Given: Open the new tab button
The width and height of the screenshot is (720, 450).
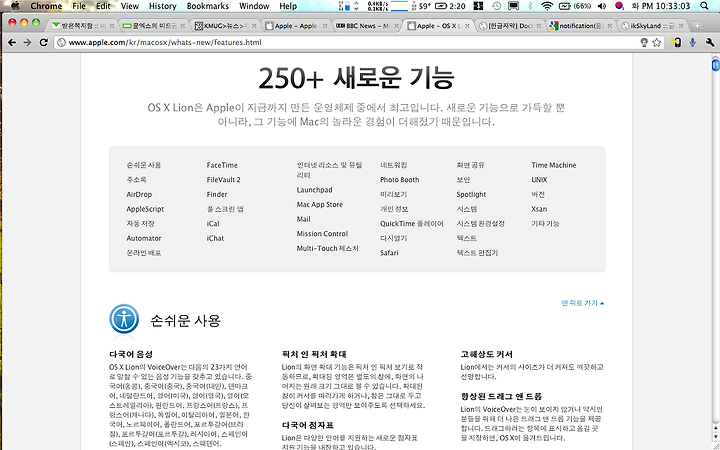Looking at the screenshot, I should click(697, 26).
